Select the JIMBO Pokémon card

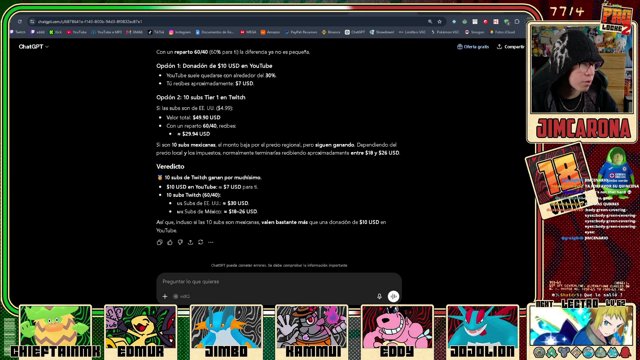[226, 332]
